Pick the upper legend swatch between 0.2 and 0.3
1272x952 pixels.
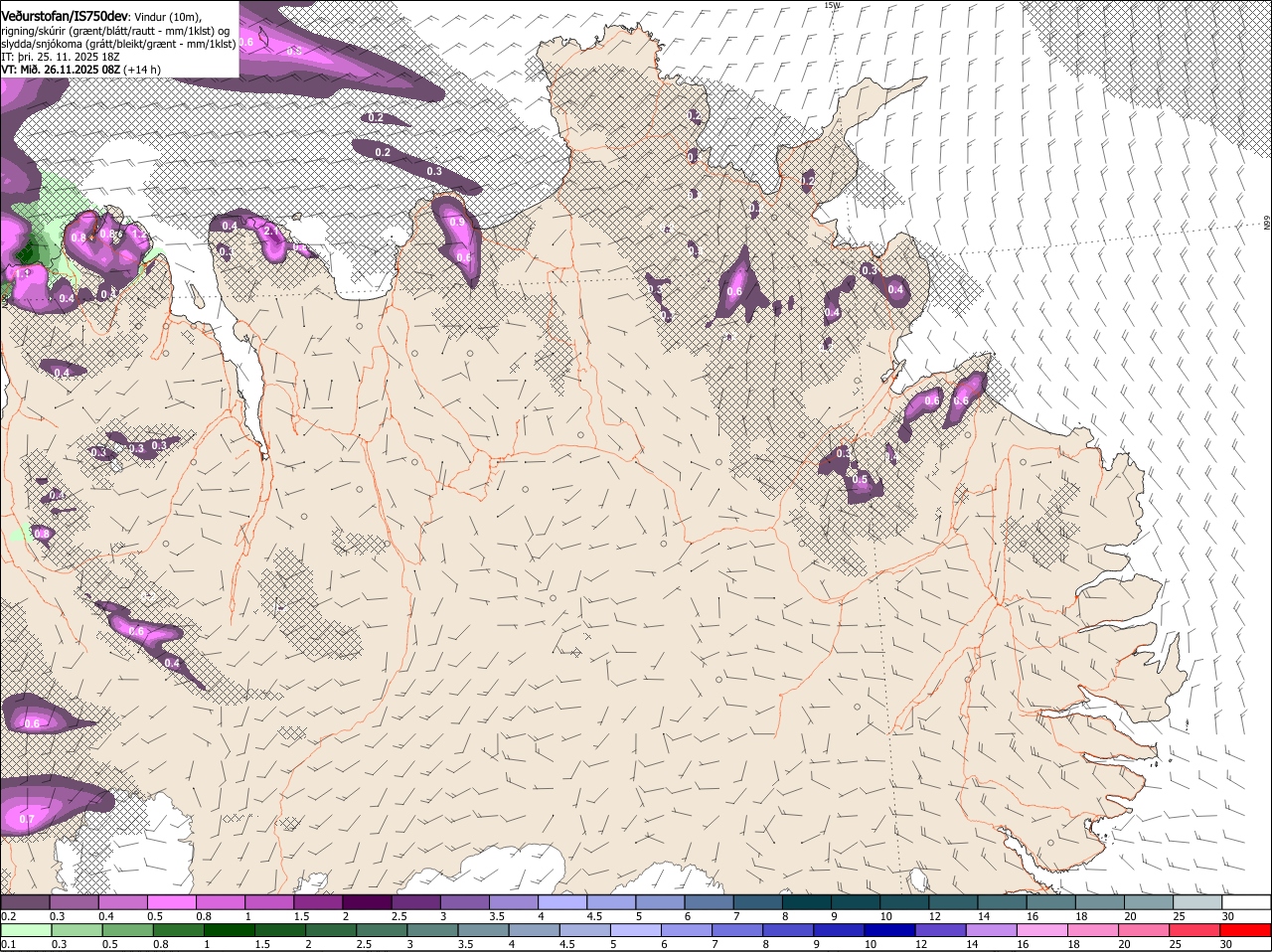25,901
